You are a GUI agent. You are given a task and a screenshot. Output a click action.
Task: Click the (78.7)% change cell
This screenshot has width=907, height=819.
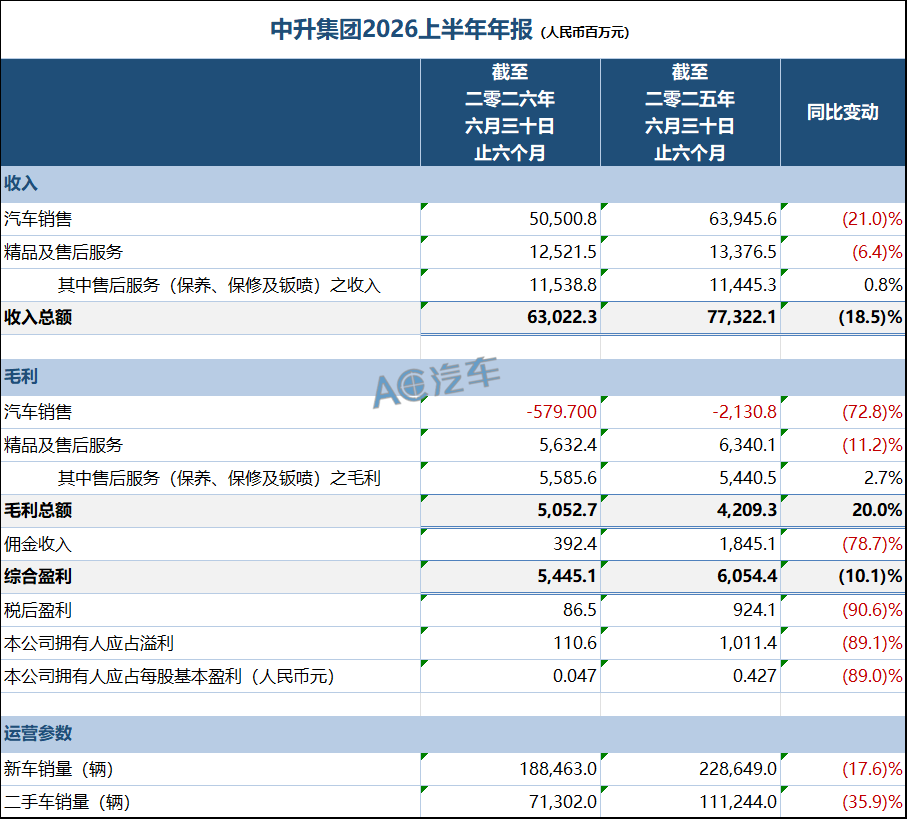pyautogui.click(x=843, y=544)
